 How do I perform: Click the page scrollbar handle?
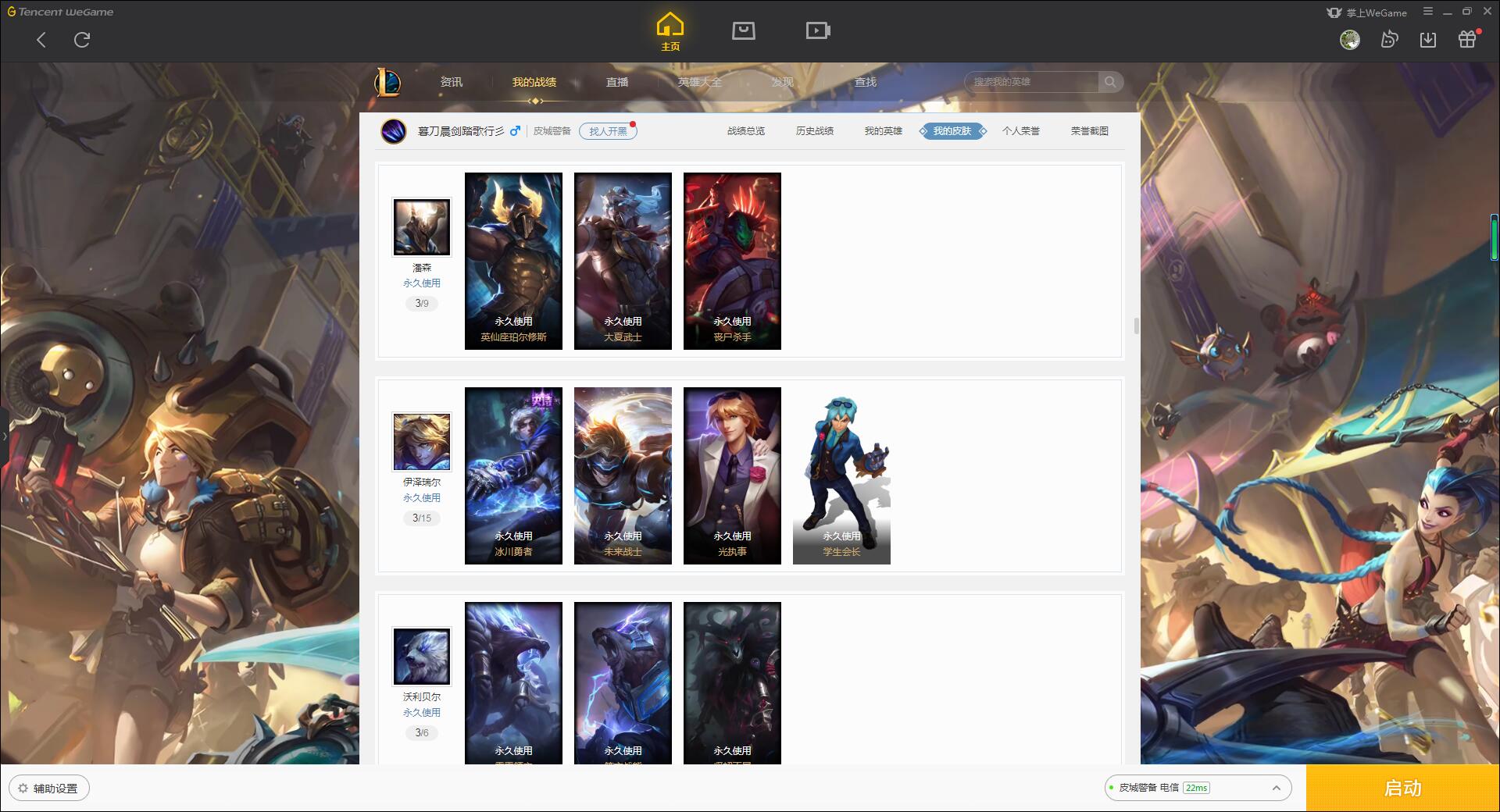(x=1136, y=326)
